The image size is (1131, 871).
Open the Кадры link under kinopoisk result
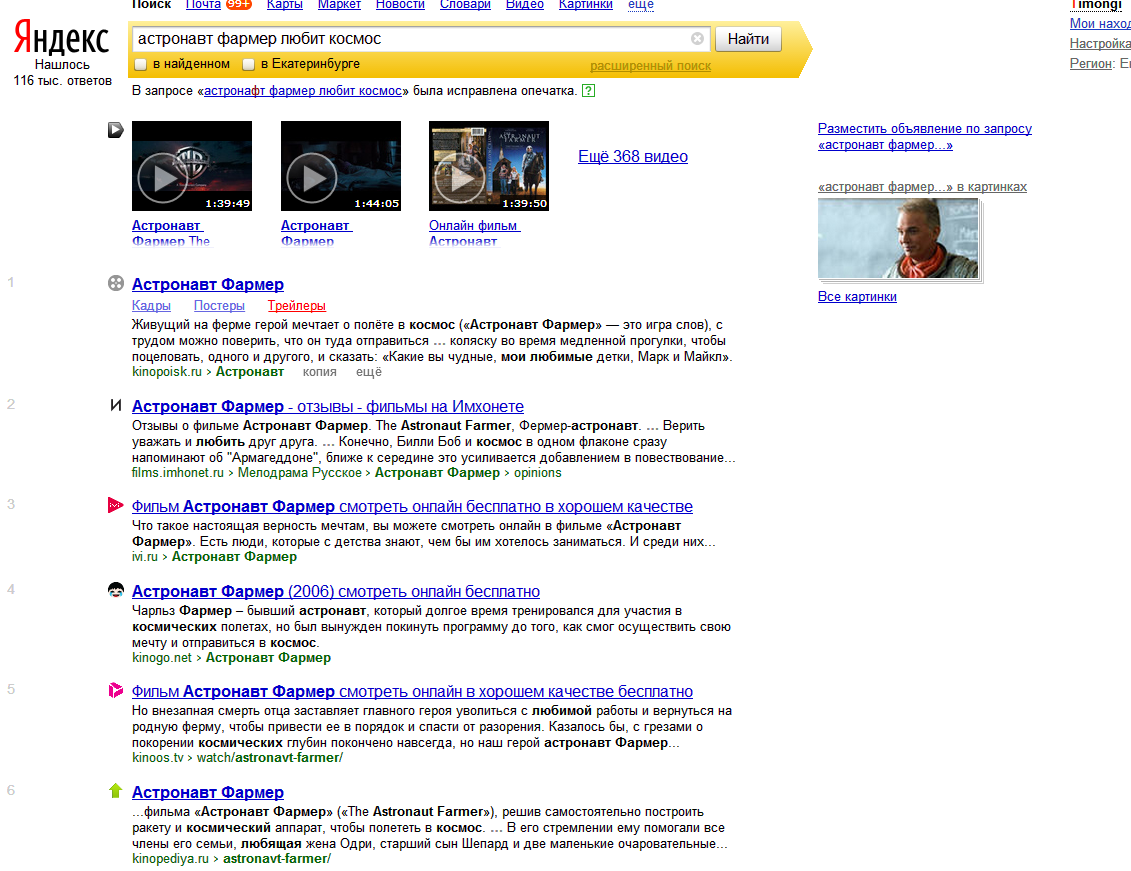151,306
